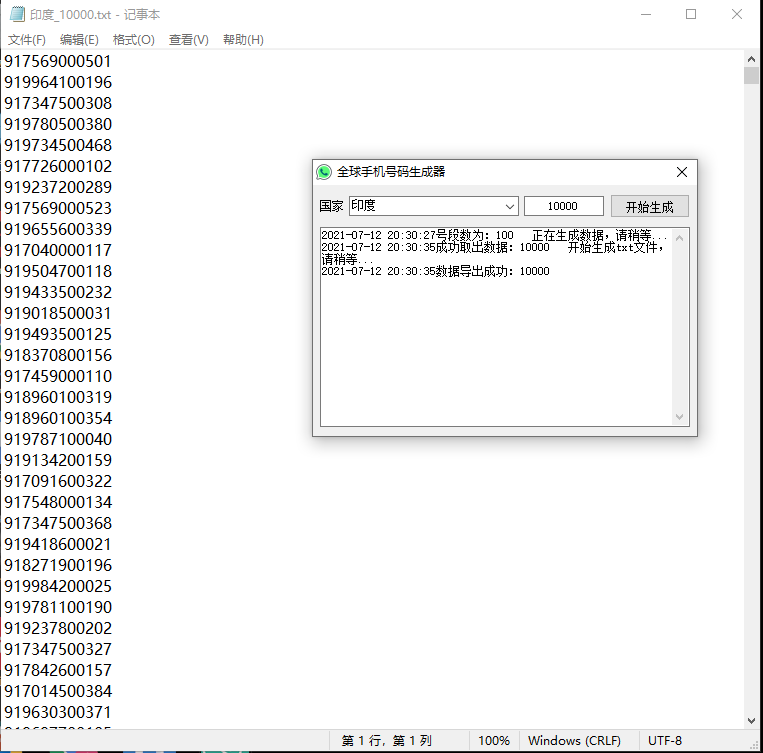Viewport: 763px width, 753px height.
Task: Click the line 917569000523
Action: pos(58,208)
